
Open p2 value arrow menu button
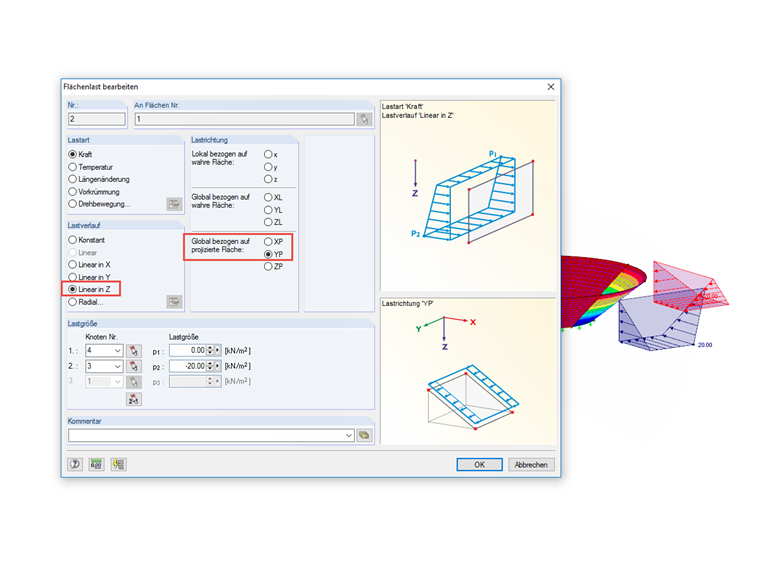point(218,366)
